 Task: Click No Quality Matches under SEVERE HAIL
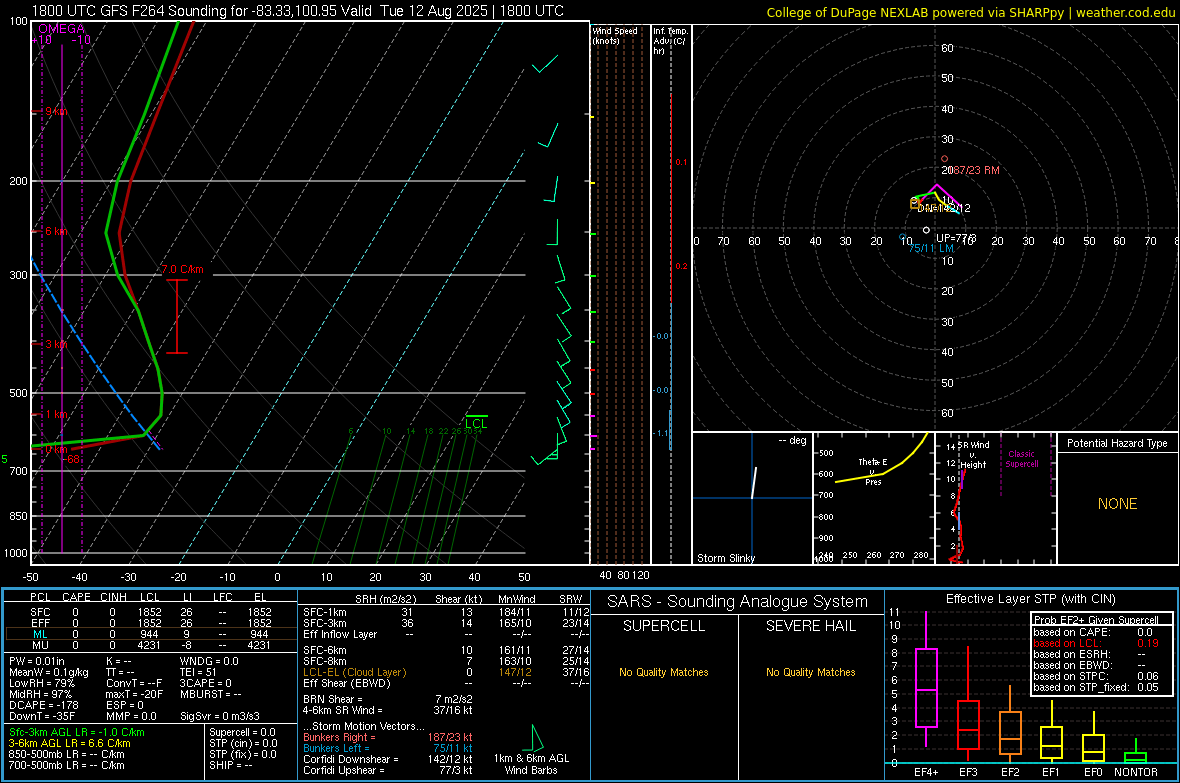810,672
